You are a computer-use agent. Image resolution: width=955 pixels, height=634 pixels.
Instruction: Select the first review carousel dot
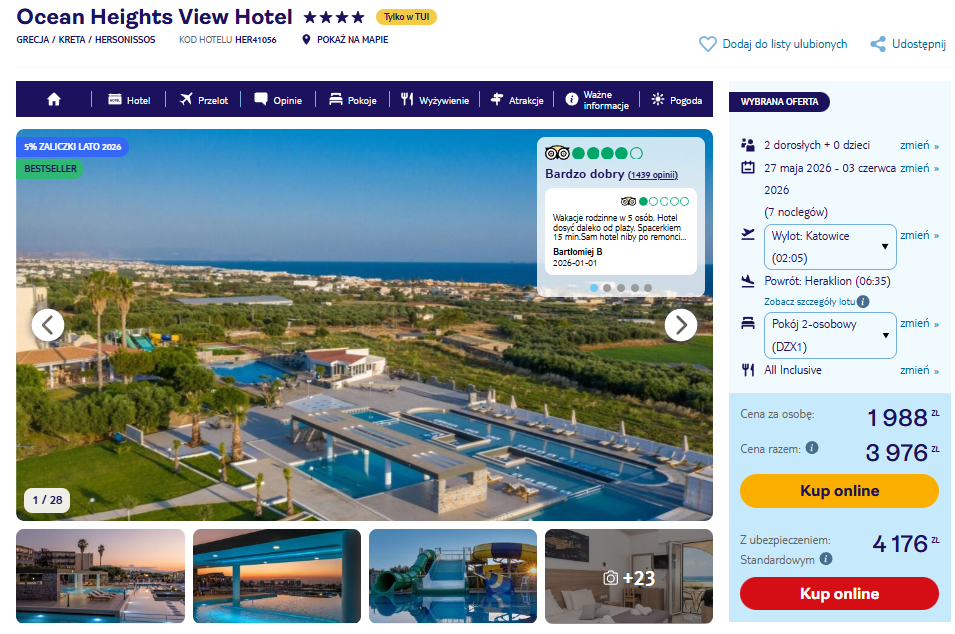click(x=594, y=288)
